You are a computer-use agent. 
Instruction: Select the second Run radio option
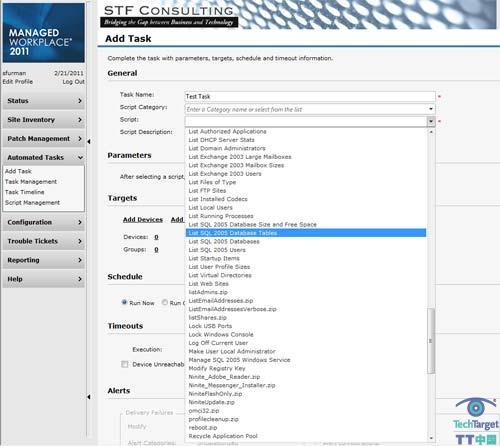[164, 302]
